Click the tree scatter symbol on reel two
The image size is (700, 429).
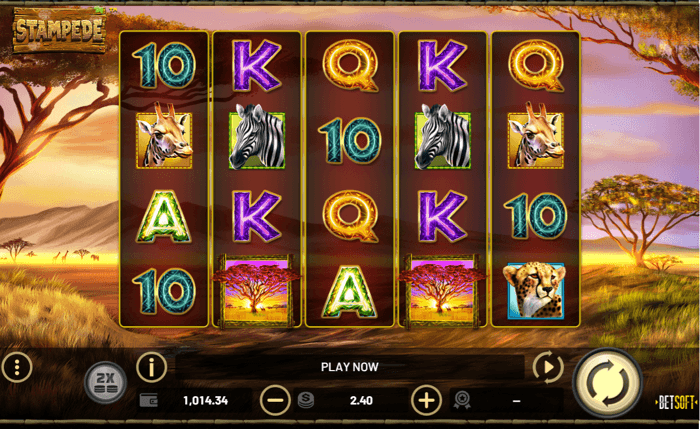(x=257, y=291)
